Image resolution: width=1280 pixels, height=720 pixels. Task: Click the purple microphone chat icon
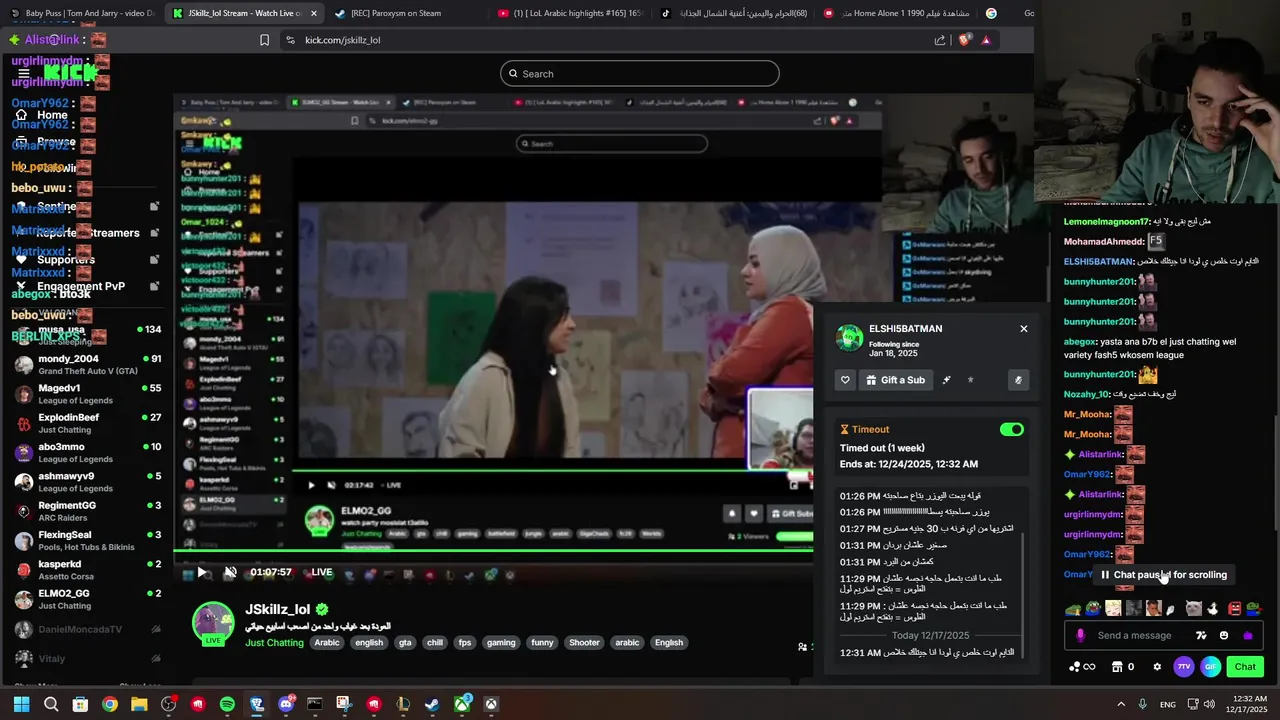point(1080,635)
